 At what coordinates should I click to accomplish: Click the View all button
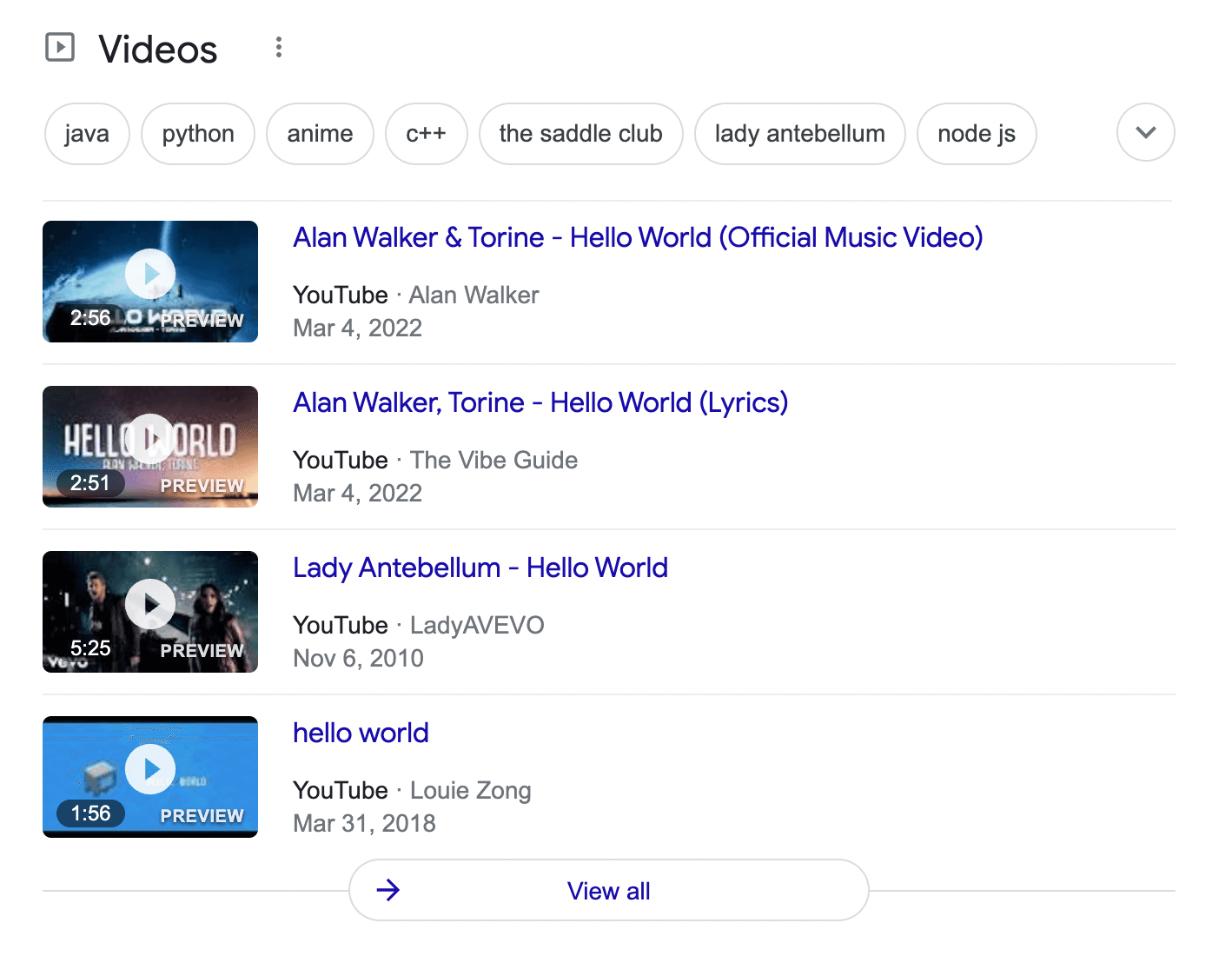pyautogui.click(x=608, y=890)
